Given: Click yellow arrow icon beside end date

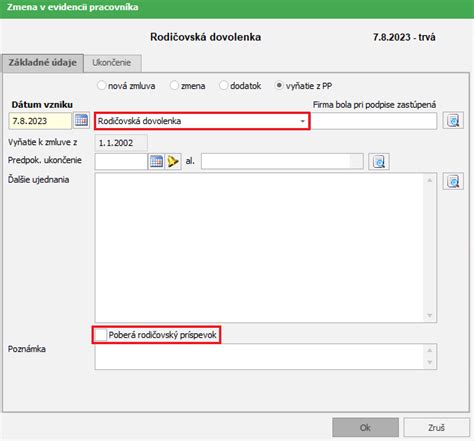Looking at the screenshot, I should pos(173,162).
